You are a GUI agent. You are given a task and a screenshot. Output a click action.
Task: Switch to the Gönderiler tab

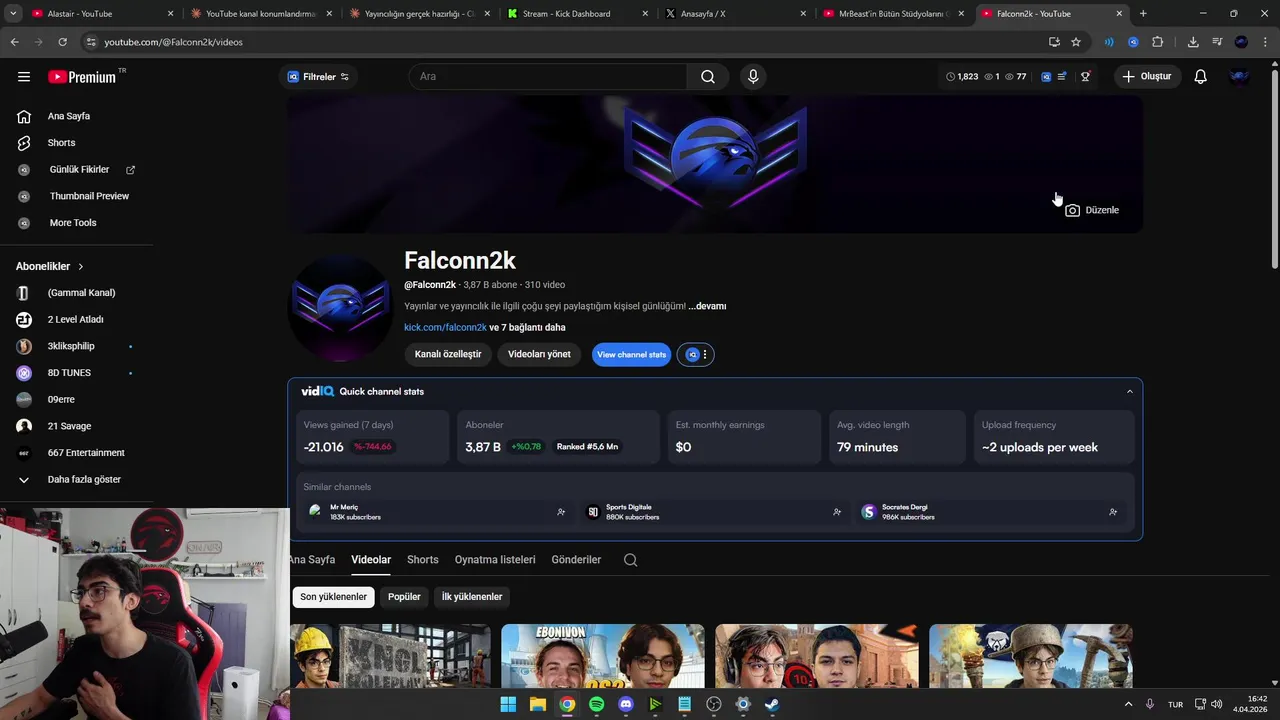tap(576, 560)
